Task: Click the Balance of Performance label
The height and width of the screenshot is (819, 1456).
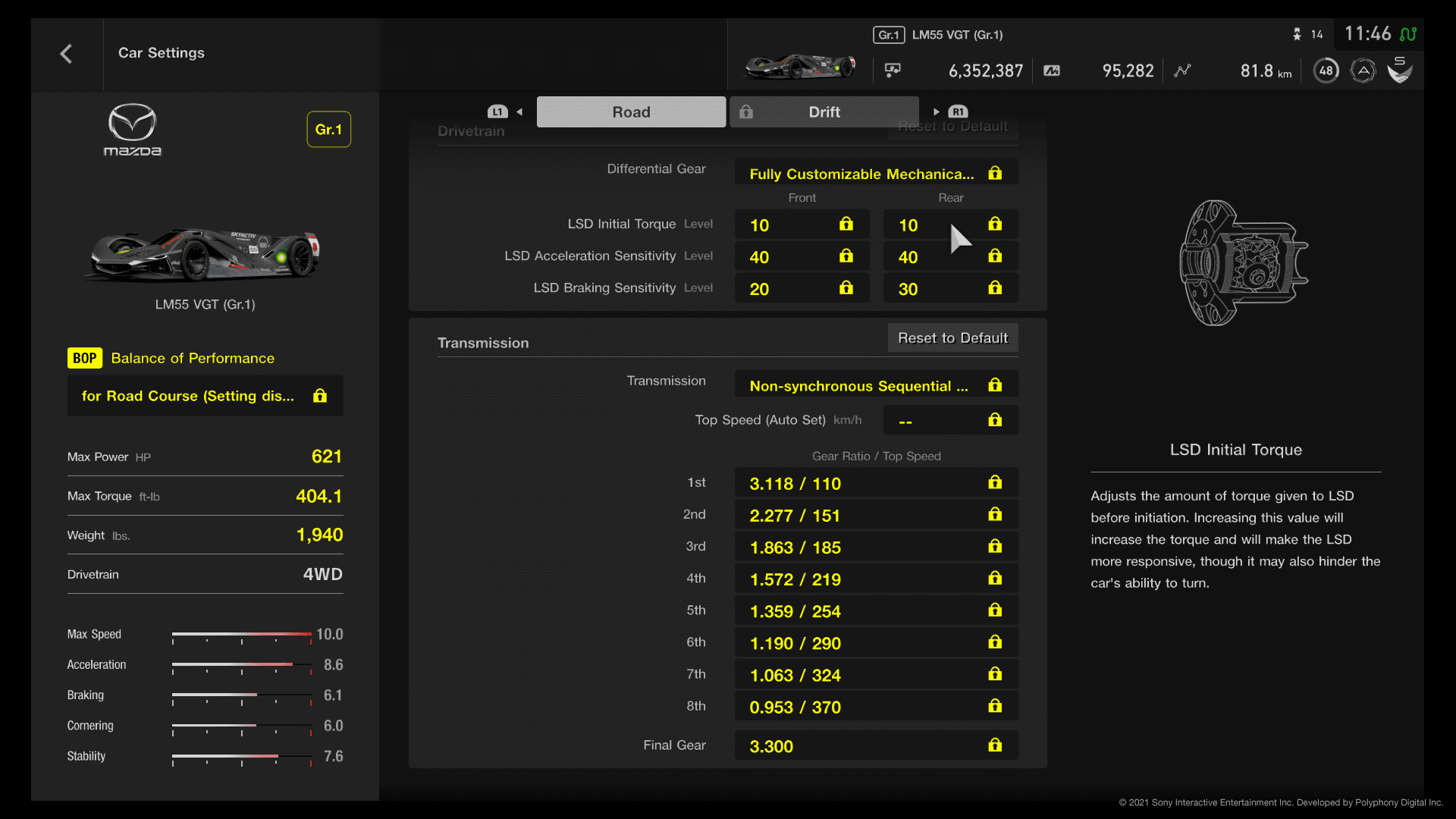Action: (193, 358)
